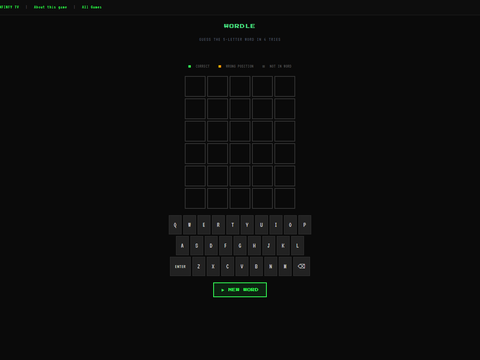The height and width of the screenshot is (360, 480).
Task: Tap the U key
Action: click(261, 225)
